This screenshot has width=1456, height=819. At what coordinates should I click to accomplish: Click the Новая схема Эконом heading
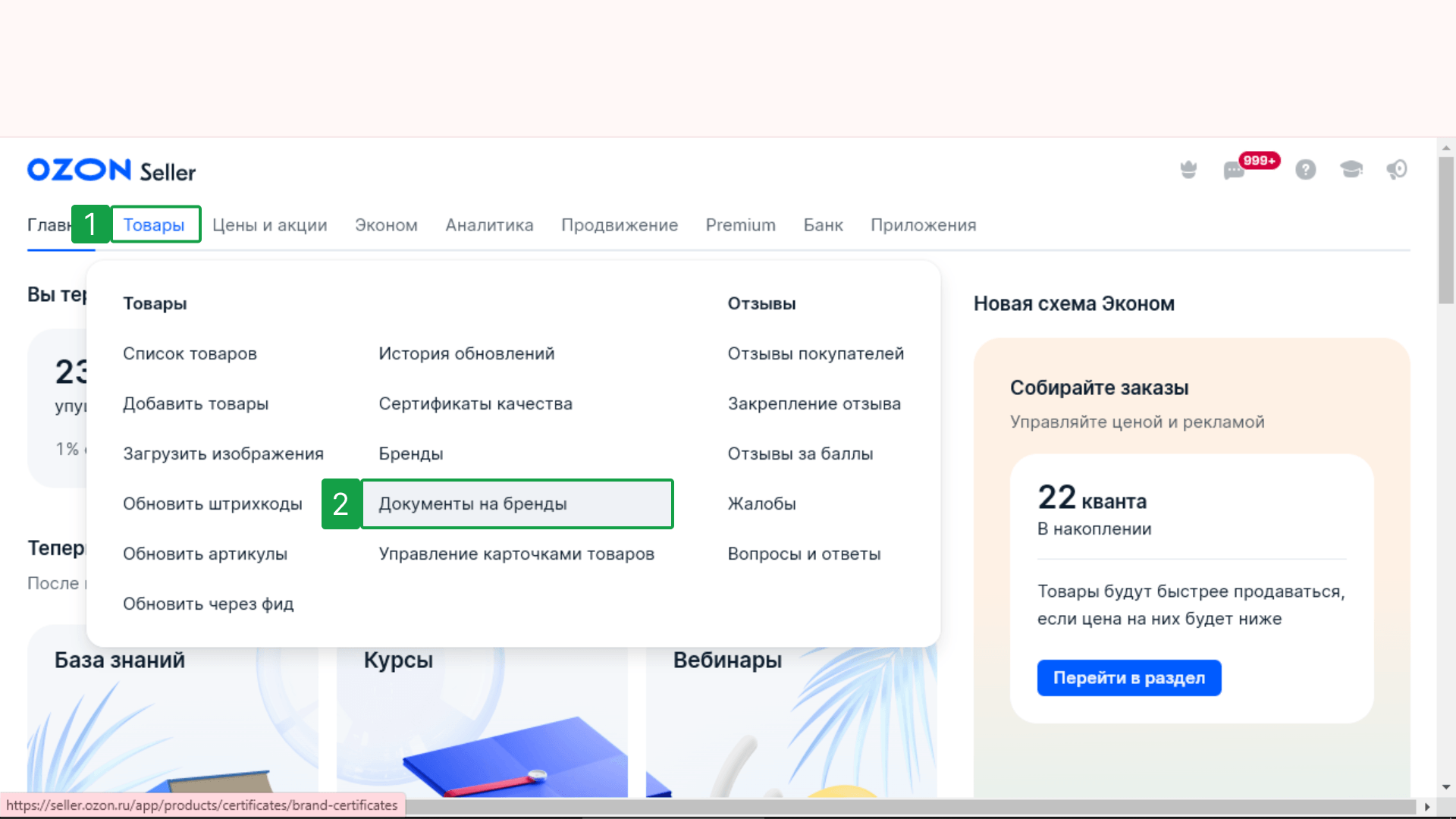click(x=1074, y=303)
